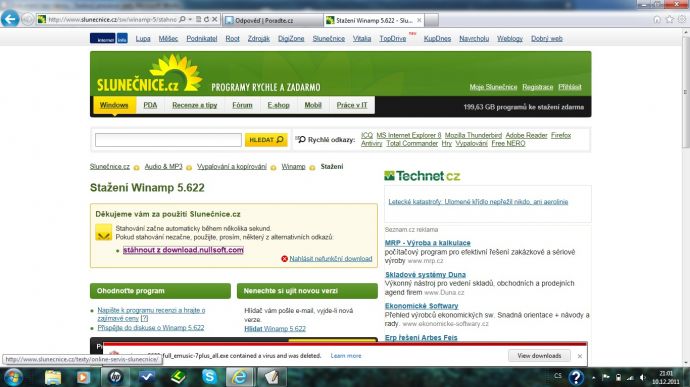Click the volume speaker tray icon
The height and width of the screenshot is (387, 690).
pyautogui.click(x=642, y=377)
